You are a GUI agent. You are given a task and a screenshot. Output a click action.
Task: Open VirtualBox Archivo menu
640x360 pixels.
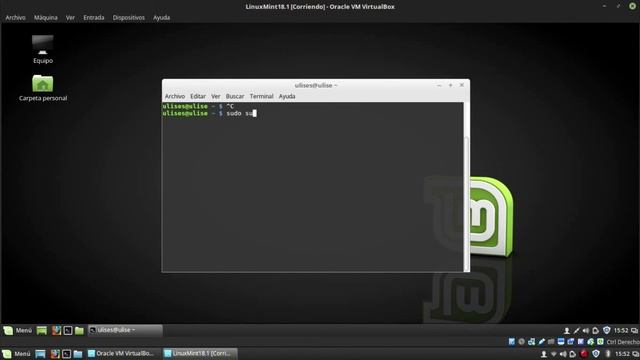click(16, 18)
